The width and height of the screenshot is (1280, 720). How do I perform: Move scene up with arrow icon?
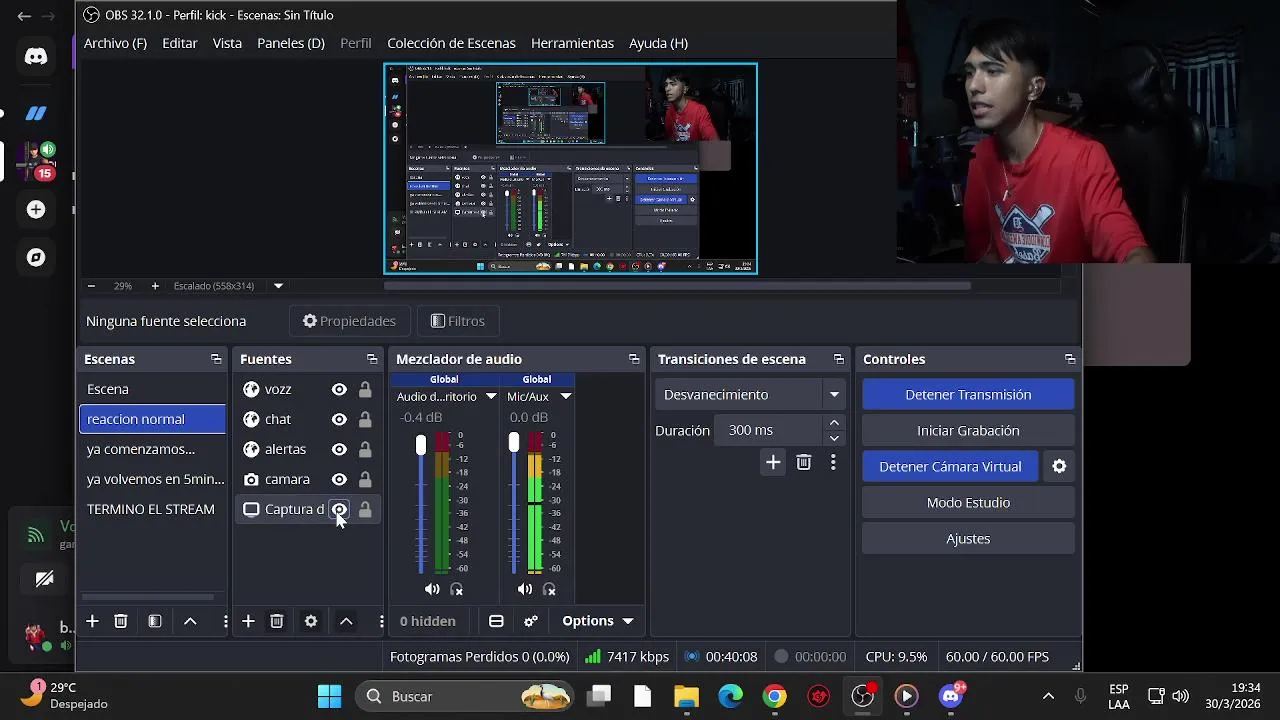coord(190,621)
